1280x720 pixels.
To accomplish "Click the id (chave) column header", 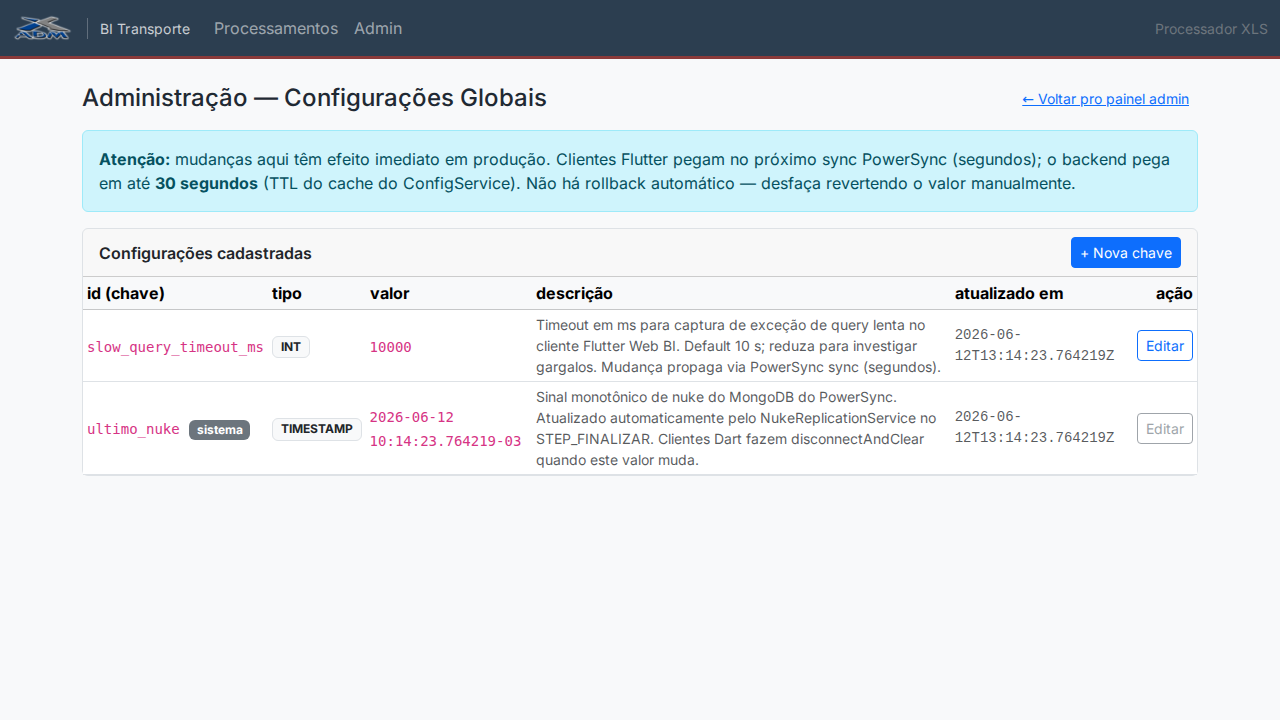I will (x=126, y=293).
